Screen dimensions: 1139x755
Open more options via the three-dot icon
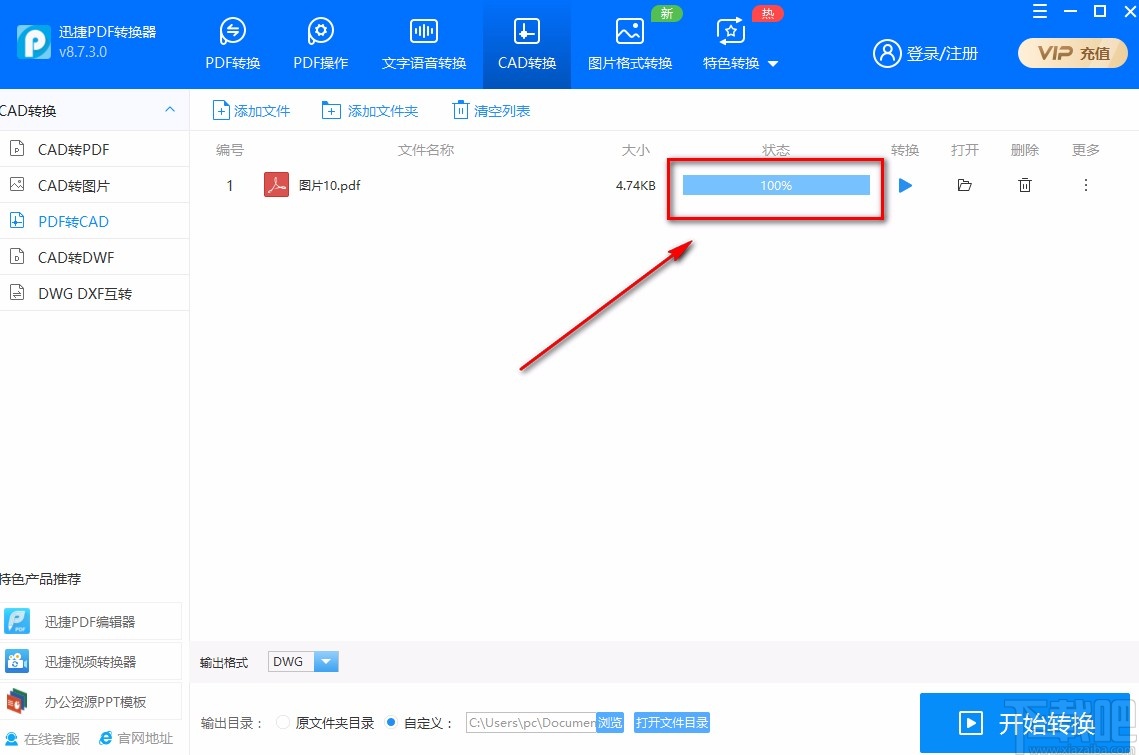click(x=1085, y=185)
